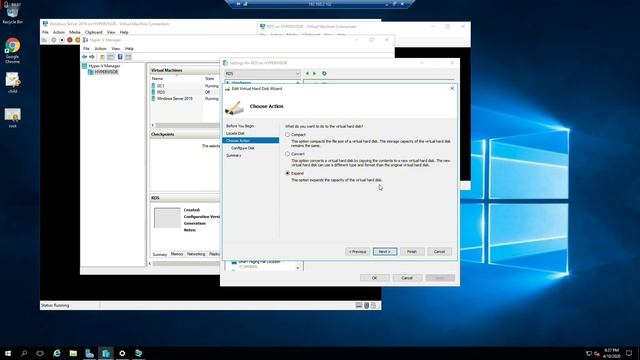Image resolution: width=640 pixels, height=360 pixels.
Task: Open View menu in Hyper-V Manager
Action: coord(116,48)
